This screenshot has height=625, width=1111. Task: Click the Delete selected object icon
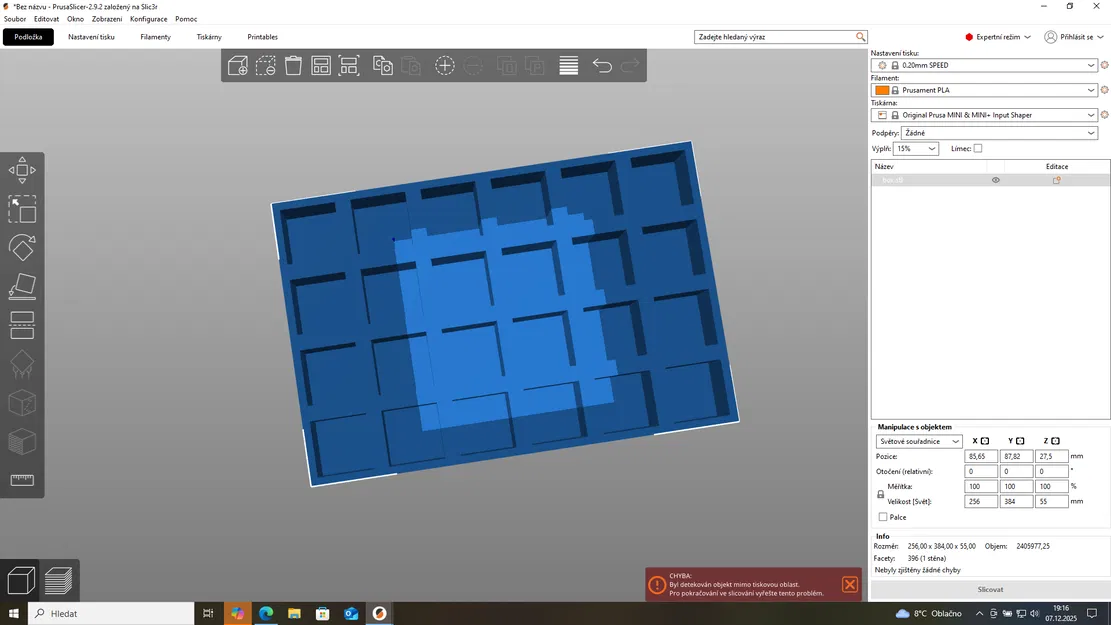266,65
